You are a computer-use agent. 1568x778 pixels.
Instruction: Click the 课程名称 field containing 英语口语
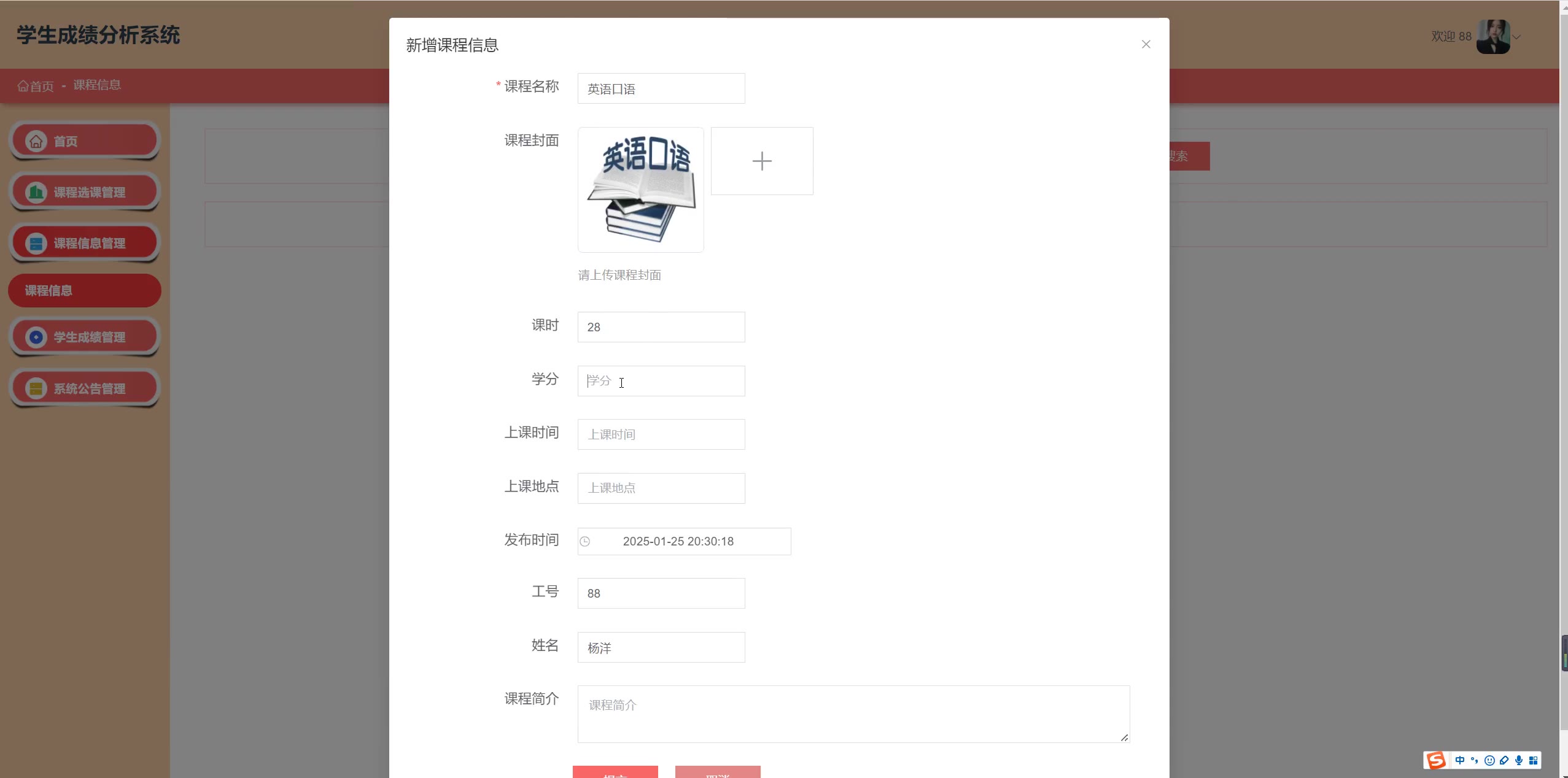(661, 89)
